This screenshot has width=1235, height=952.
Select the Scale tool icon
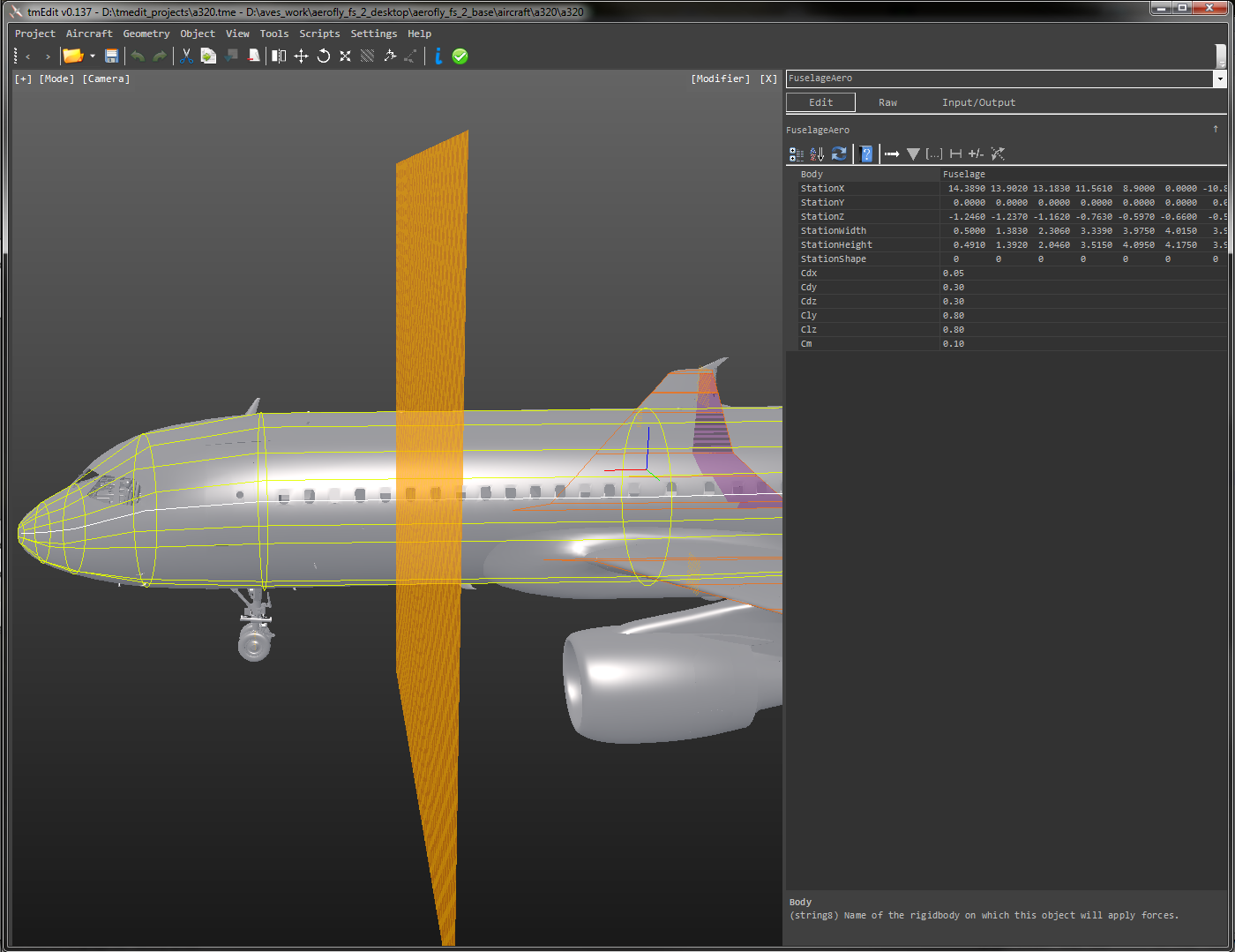(345, 56)
